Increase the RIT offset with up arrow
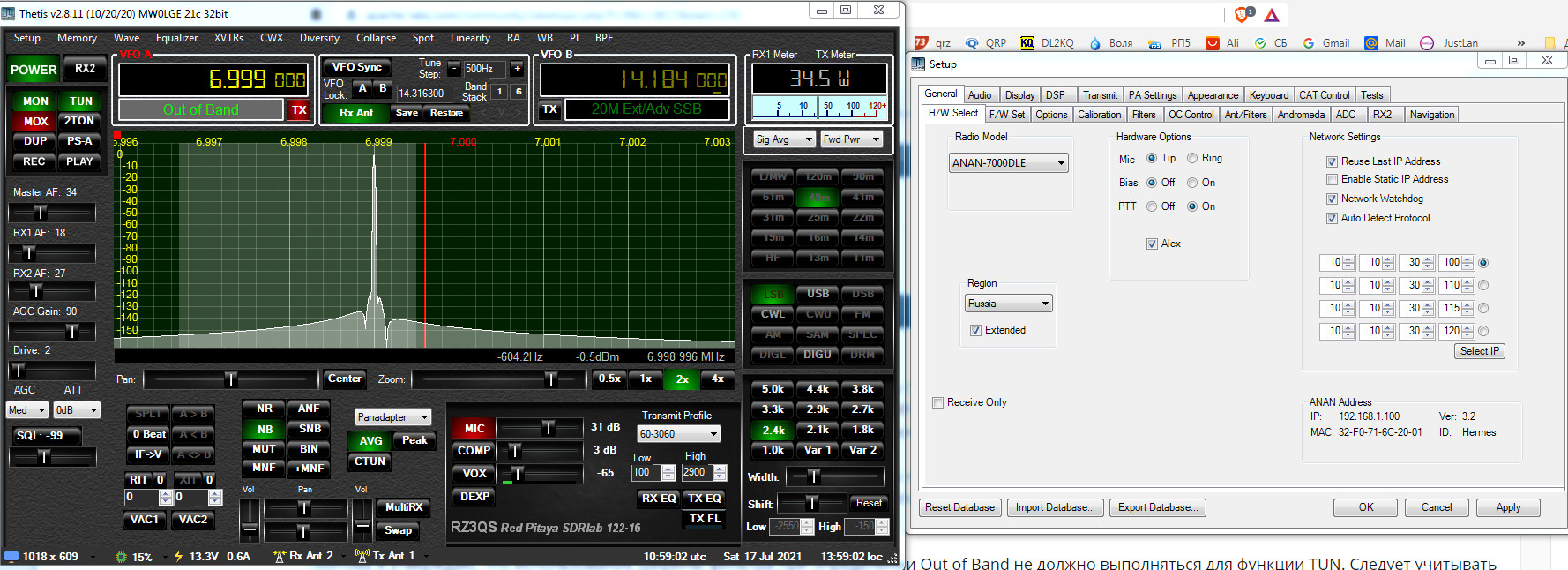Viewport: 1568px width, 570px height. click(165, 493)
